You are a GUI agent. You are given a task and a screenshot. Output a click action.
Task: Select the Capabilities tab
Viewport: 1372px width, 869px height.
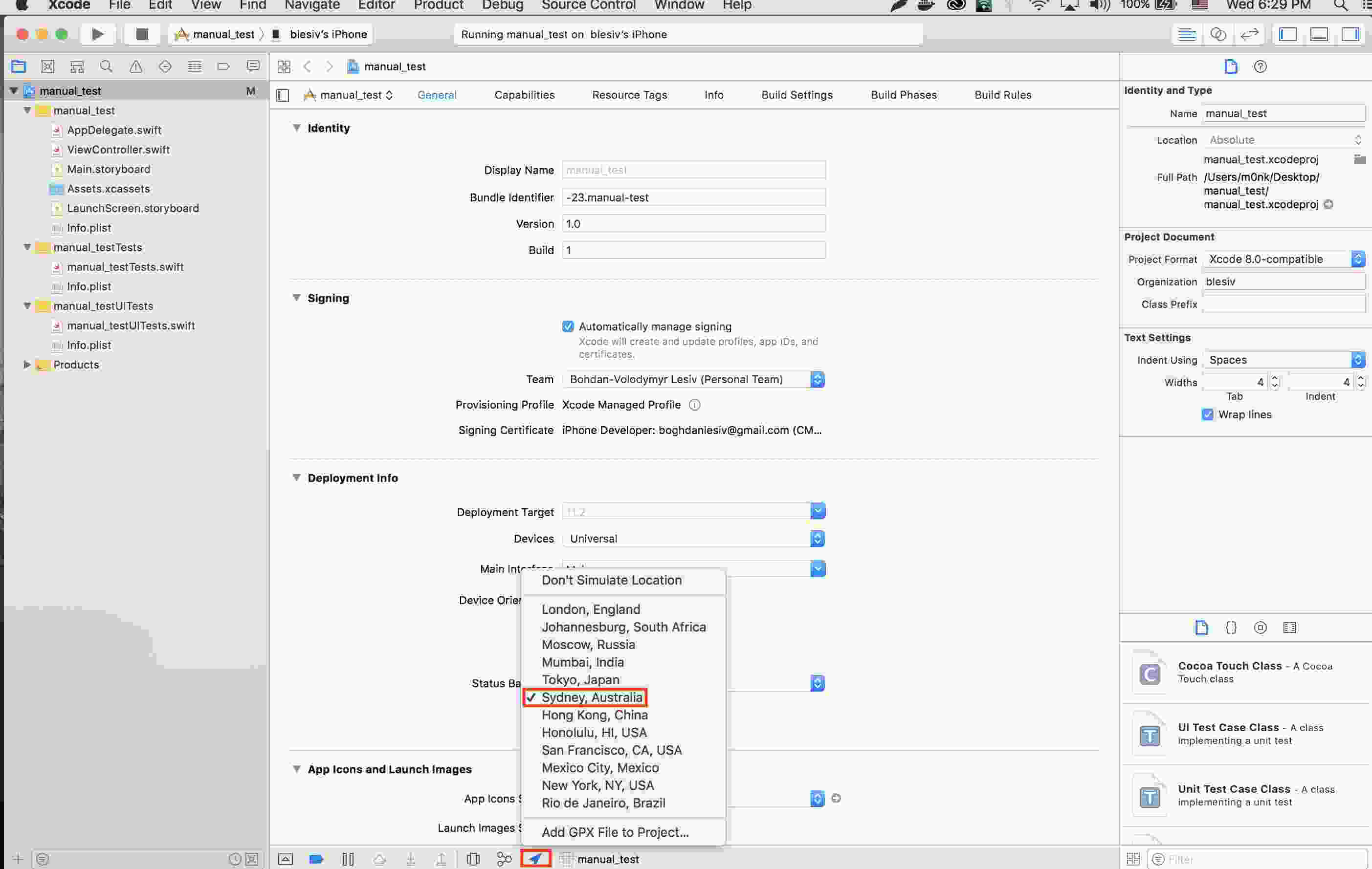[x=524, y=94]
